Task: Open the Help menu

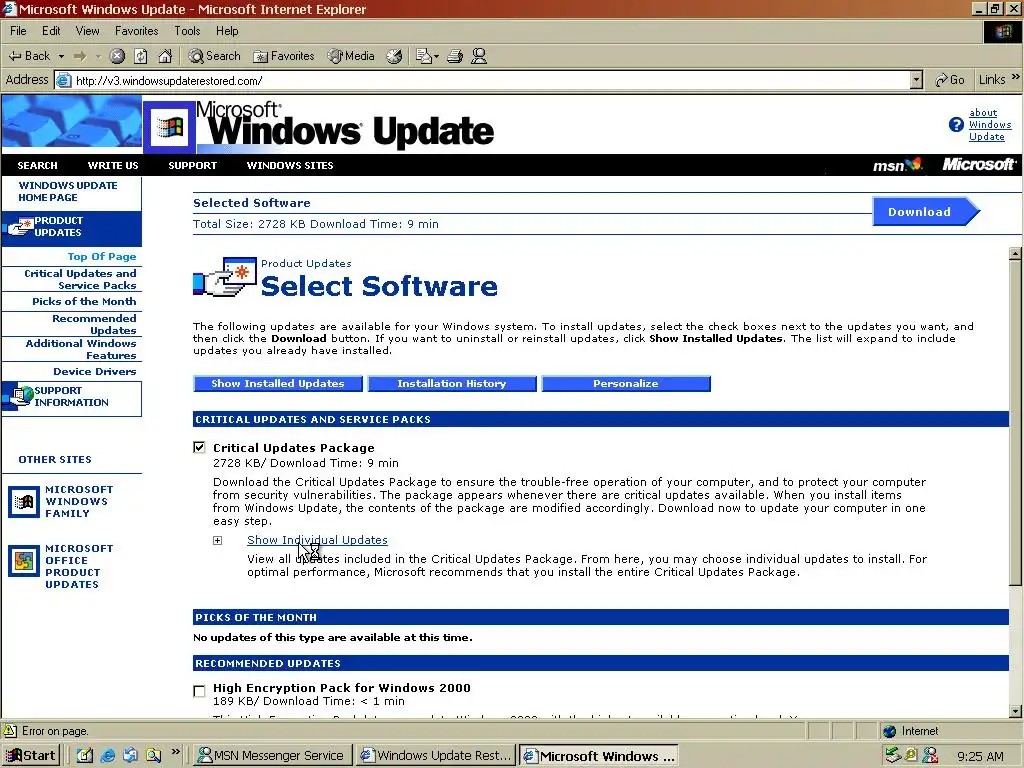Action: (x=227, y=31)
